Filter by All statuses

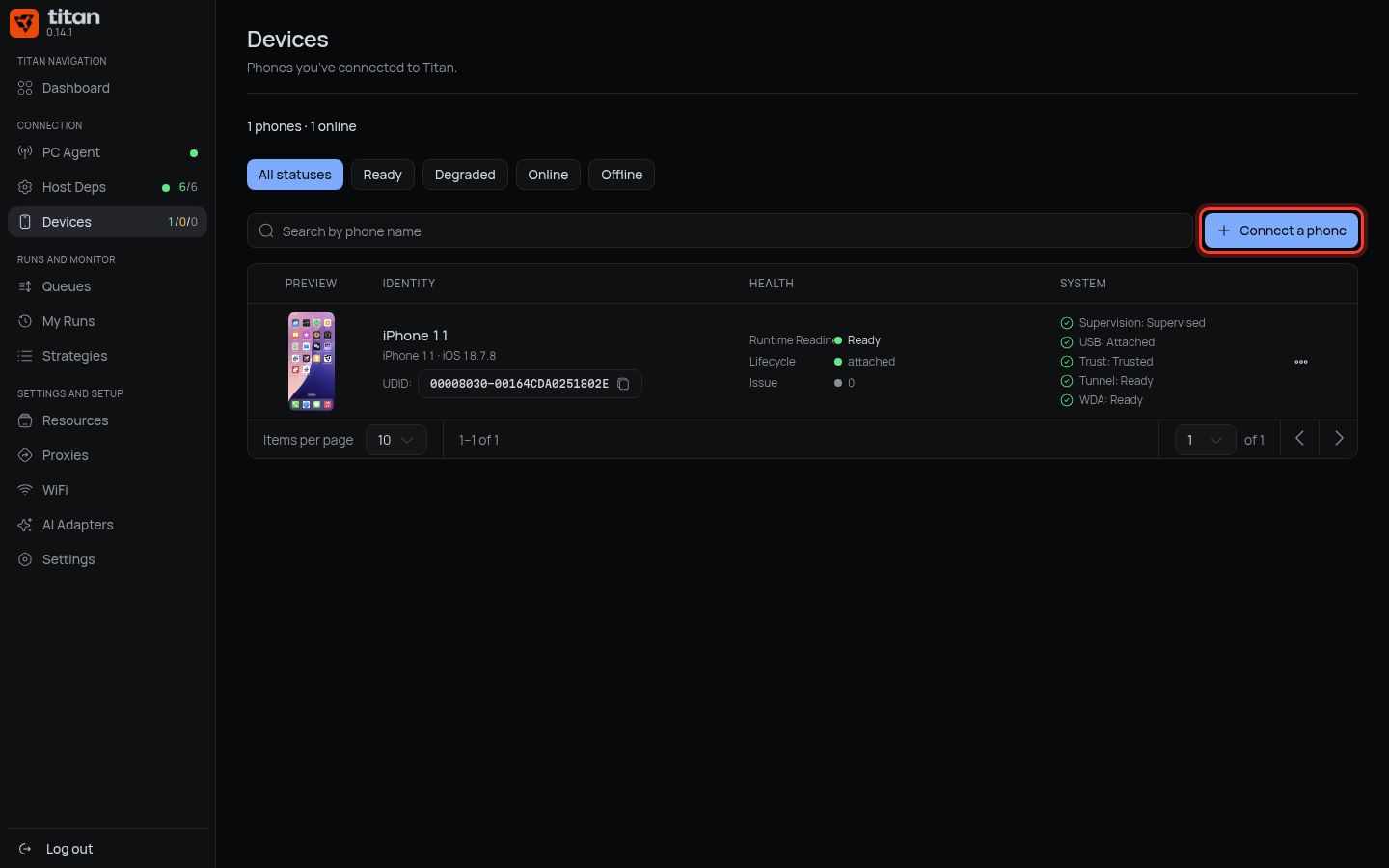pyautogui.click(x=295, y=175)
